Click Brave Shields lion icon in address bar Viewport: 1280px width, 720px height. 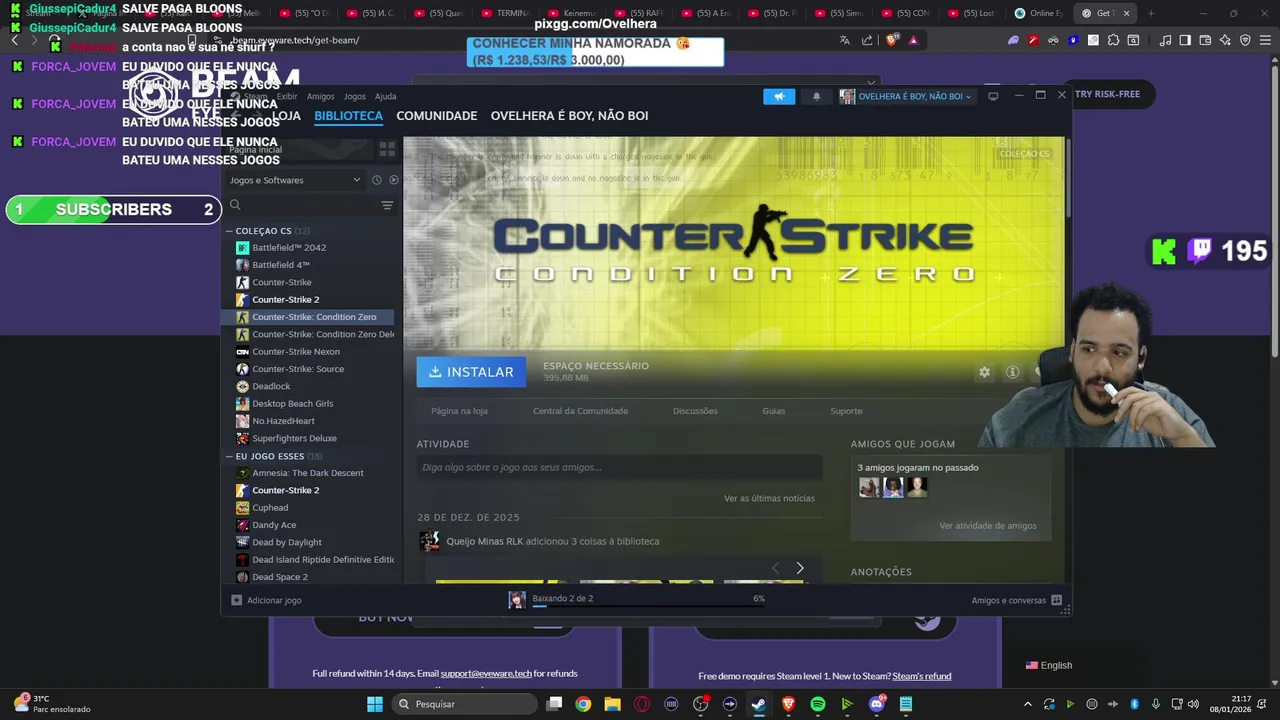point(893,40)
